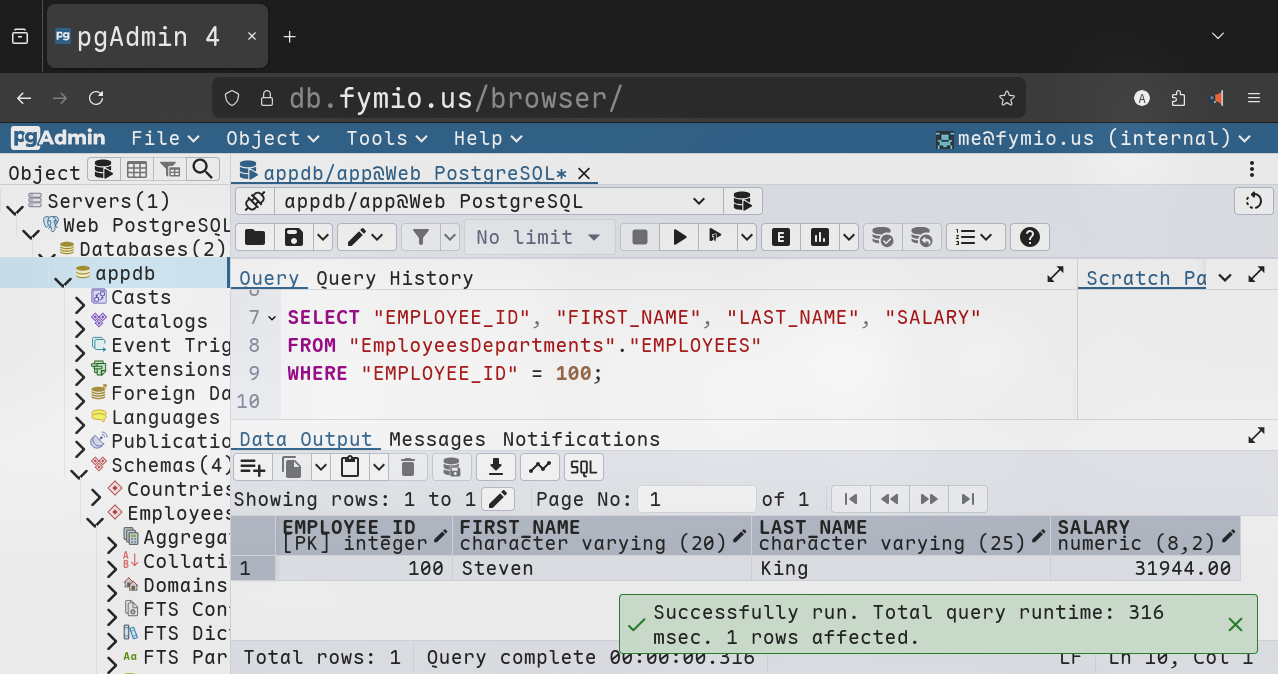Open the graph visualiser icon
The height and width of the screenshot is (674, 1278).
point(539,467)
